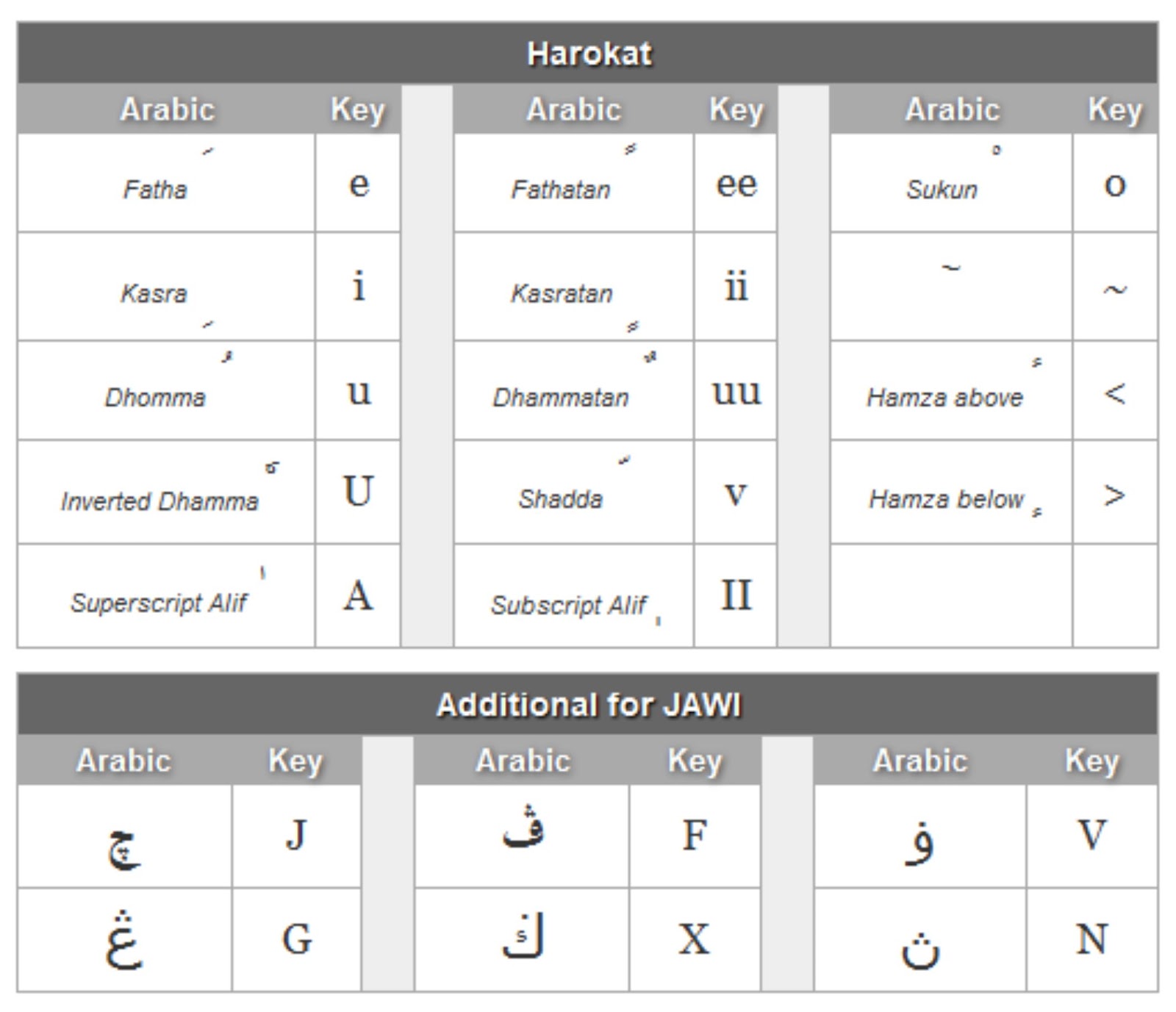Viewport: 1176px width, 1012px height.
Task: Select the tilde '~' key cell
Action: (x=1115, y=287)
